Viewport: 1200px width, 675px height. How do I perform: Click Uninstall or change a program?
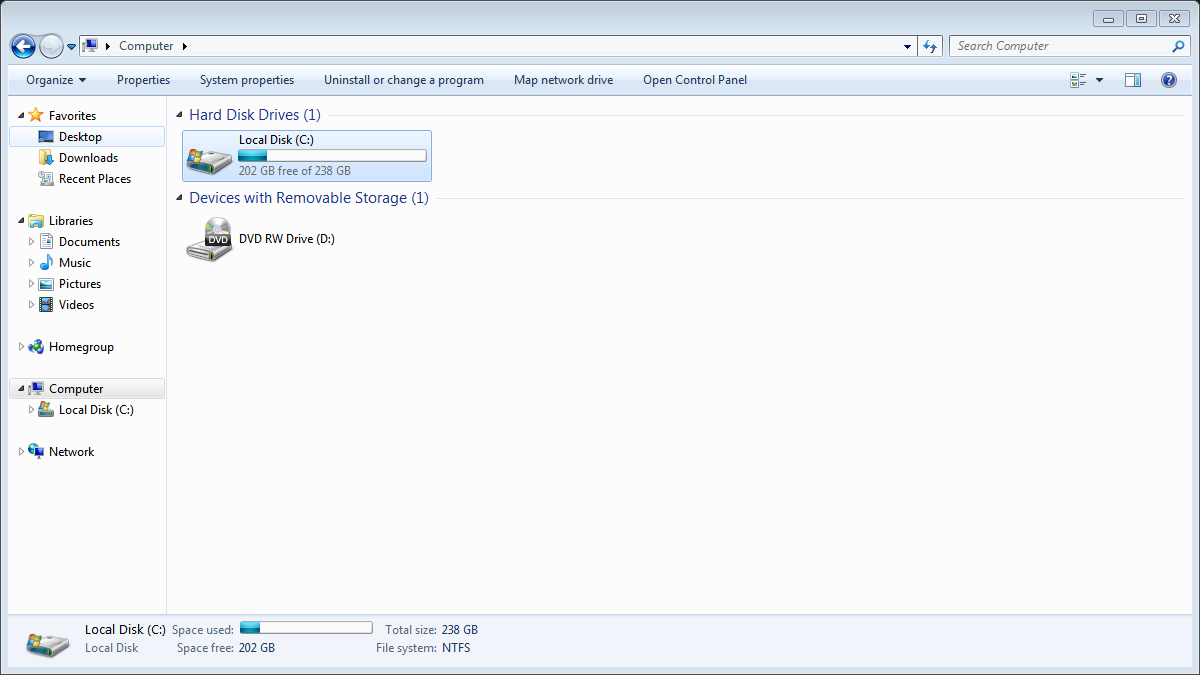(x=404, y=80)
